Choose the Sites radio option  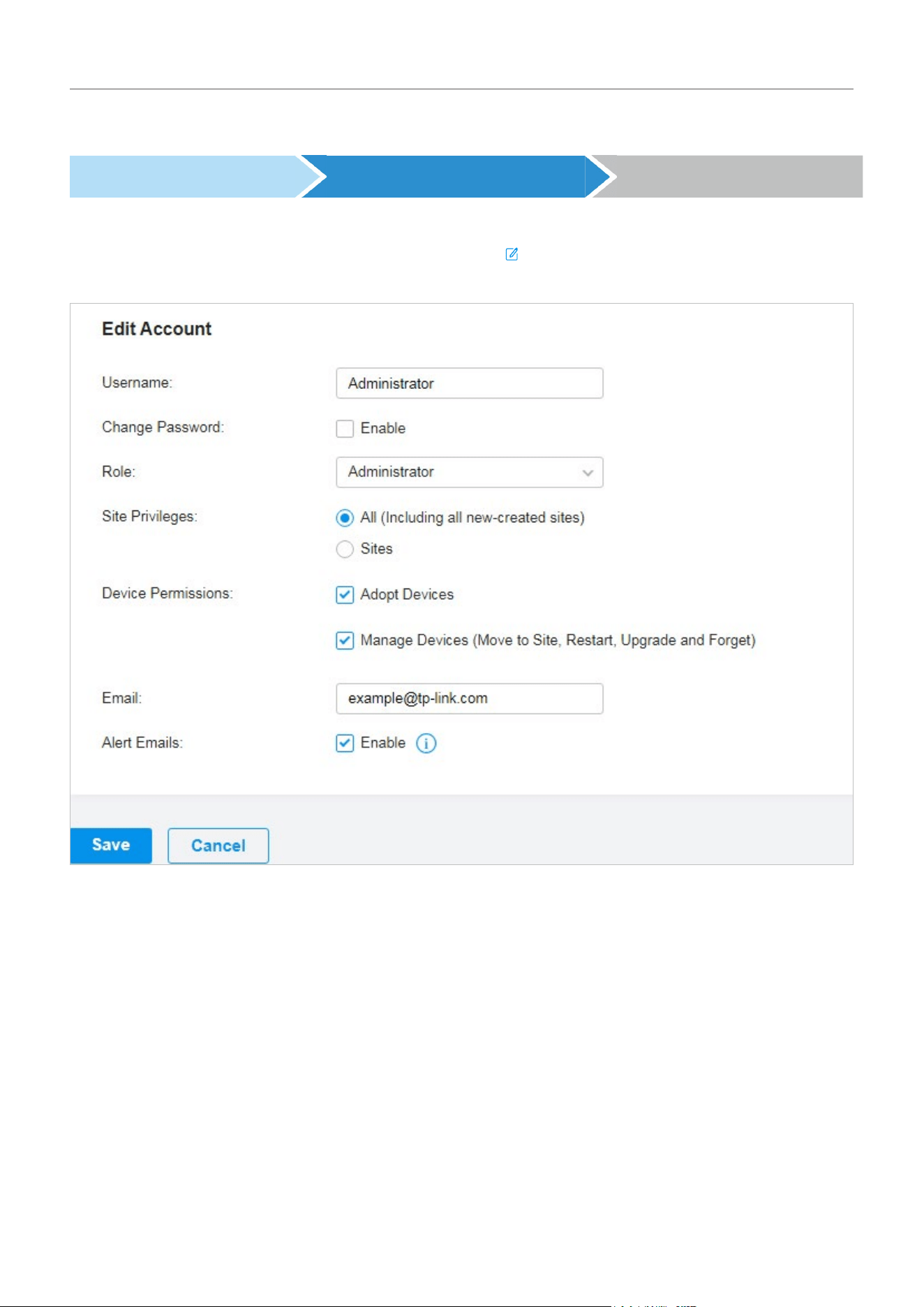[x=345, y=549]
